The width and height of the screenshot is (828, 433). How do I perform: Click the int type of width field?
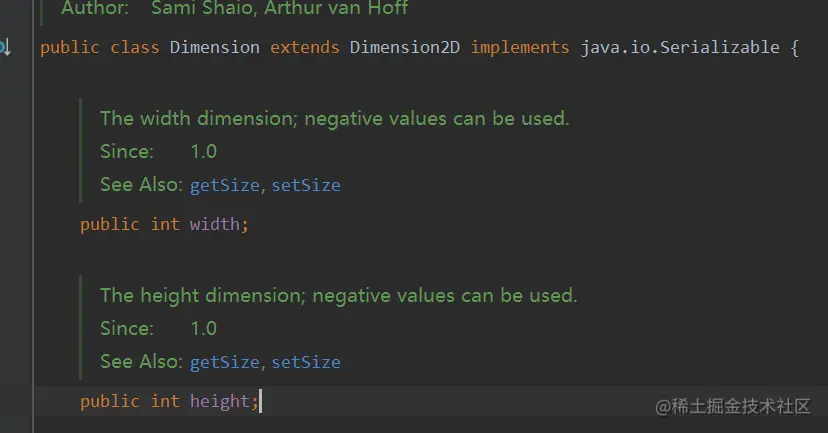165,224
